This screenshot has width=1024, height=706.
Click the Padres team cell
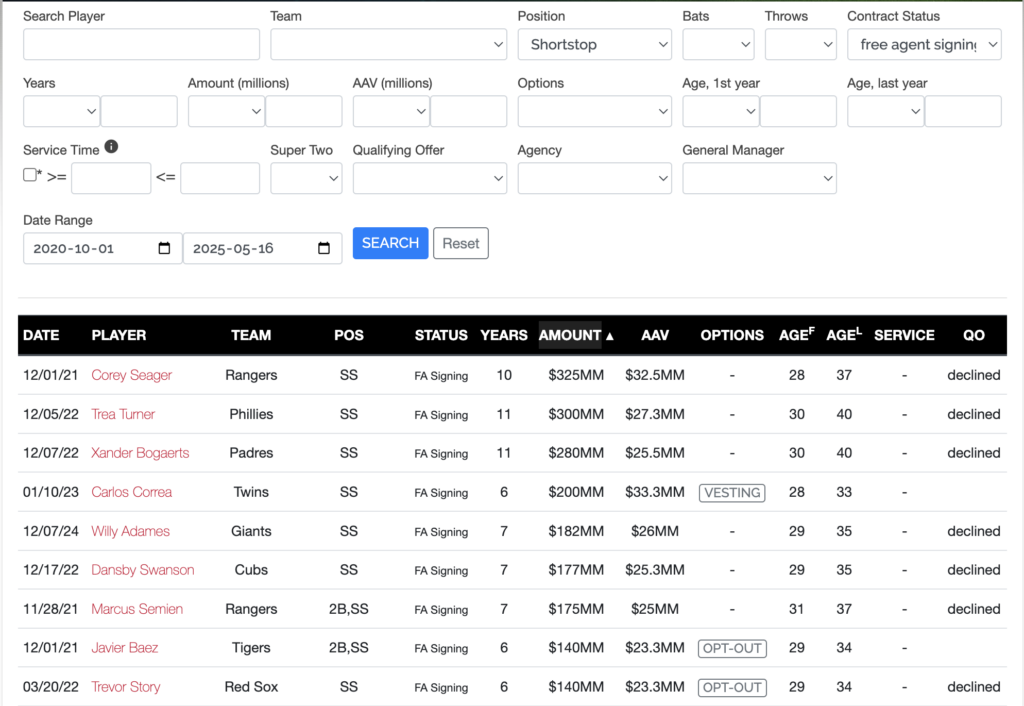click(x=251, y=453)
